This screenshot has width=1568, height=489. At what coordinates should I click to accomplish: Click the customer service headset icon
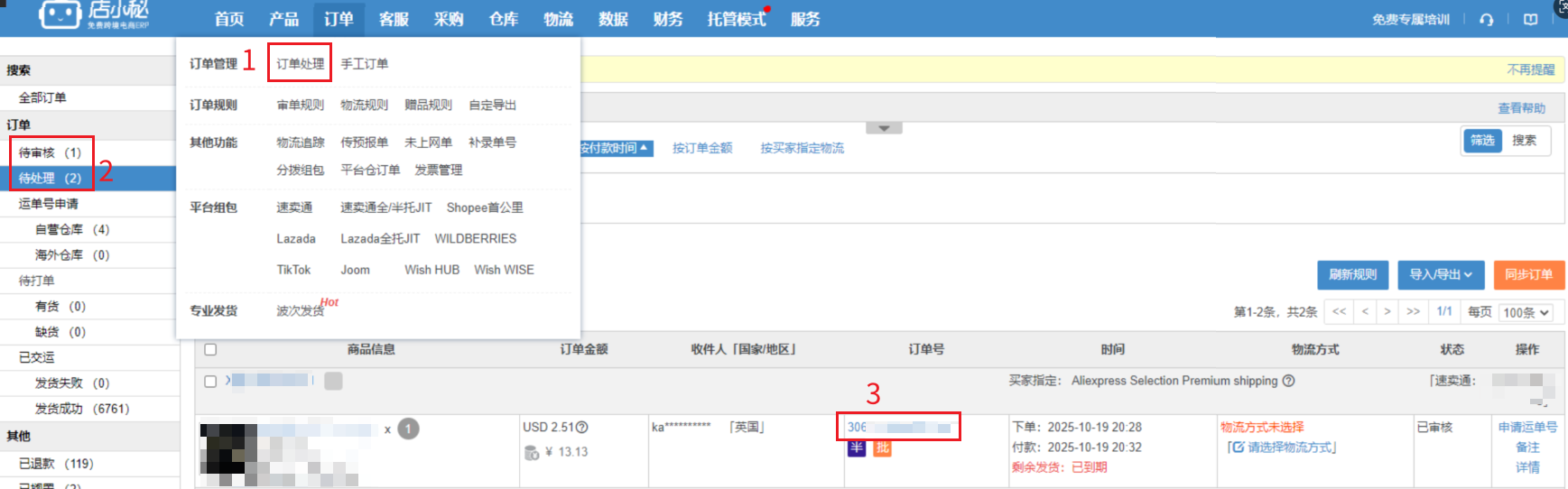coord(1486,20)
